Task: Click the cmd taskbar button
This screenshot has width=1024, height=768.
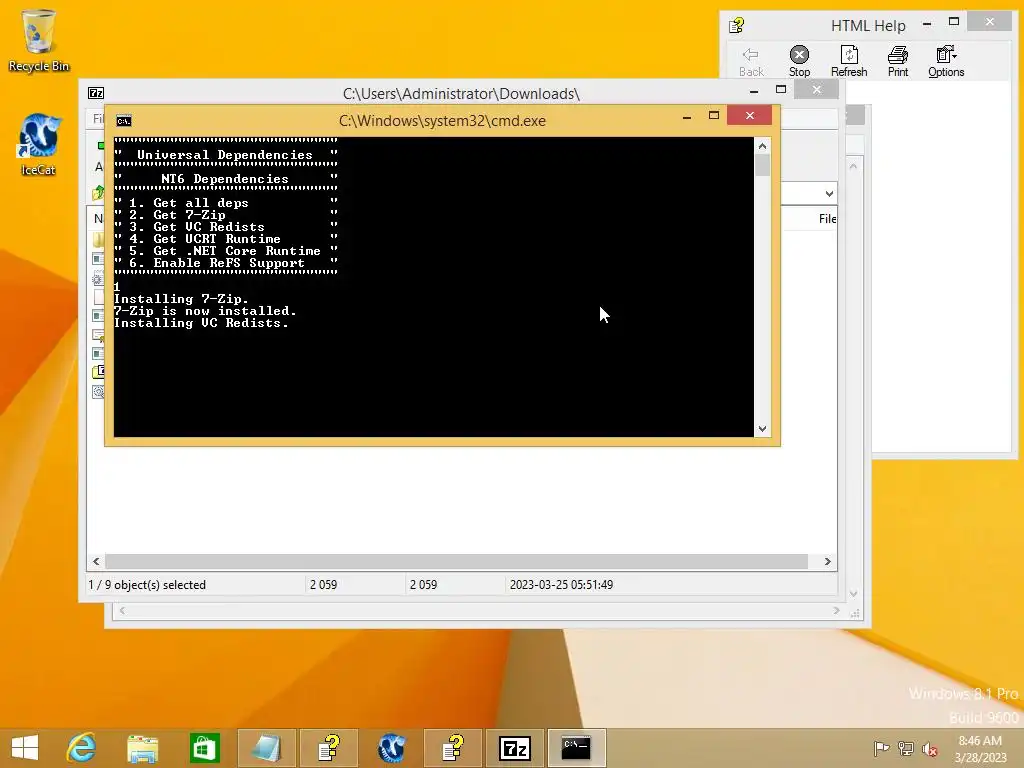Action: [x=577, y=748]
